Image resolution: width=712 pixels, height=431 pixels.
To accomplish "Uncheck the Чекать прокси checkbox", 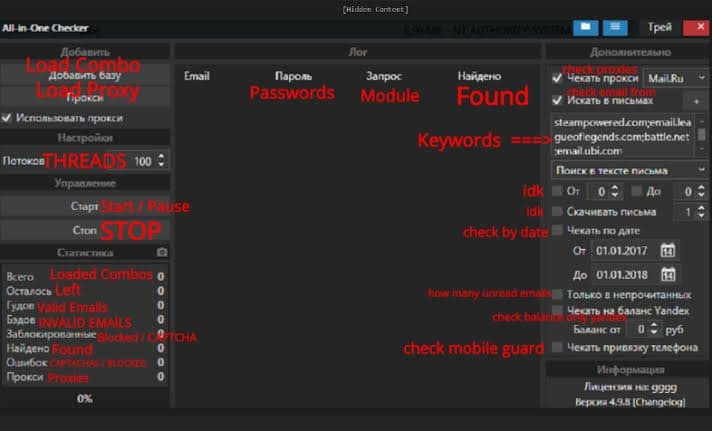I will 557,79.
